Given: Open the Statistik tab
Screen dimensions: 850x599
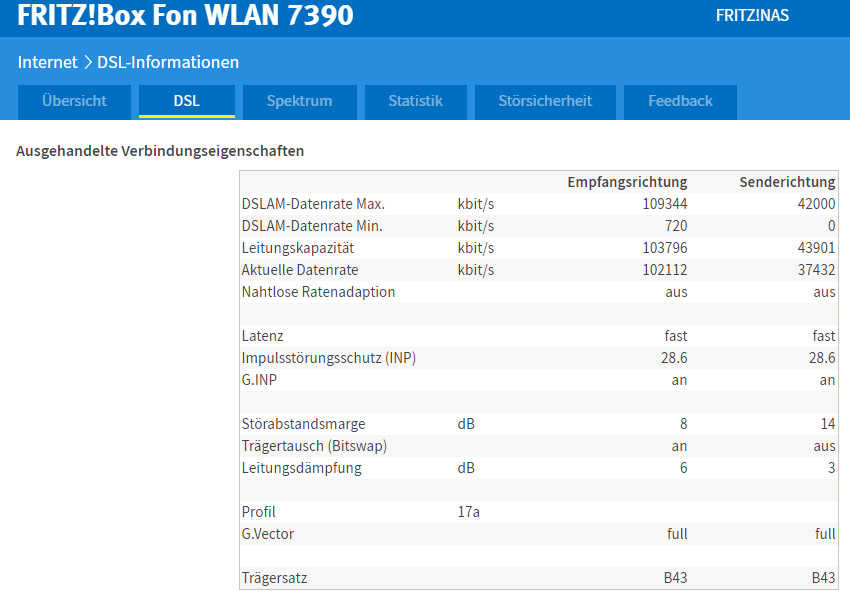Looking at the screenshot, I should (415, 101).
